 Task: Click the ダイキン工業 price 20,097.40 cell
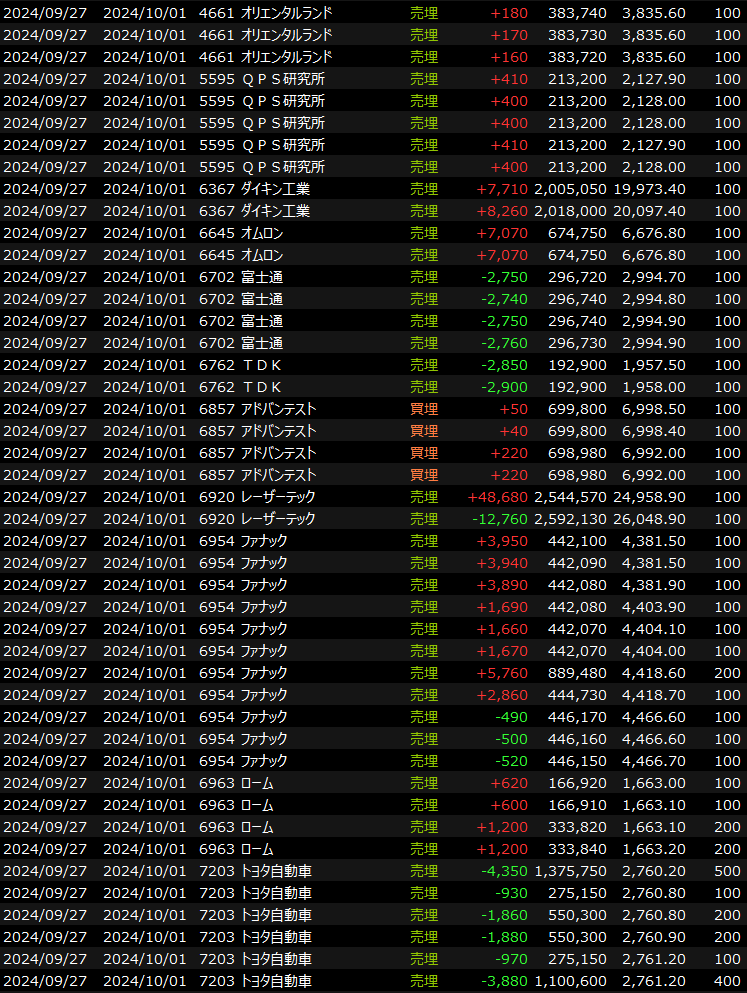652,211
